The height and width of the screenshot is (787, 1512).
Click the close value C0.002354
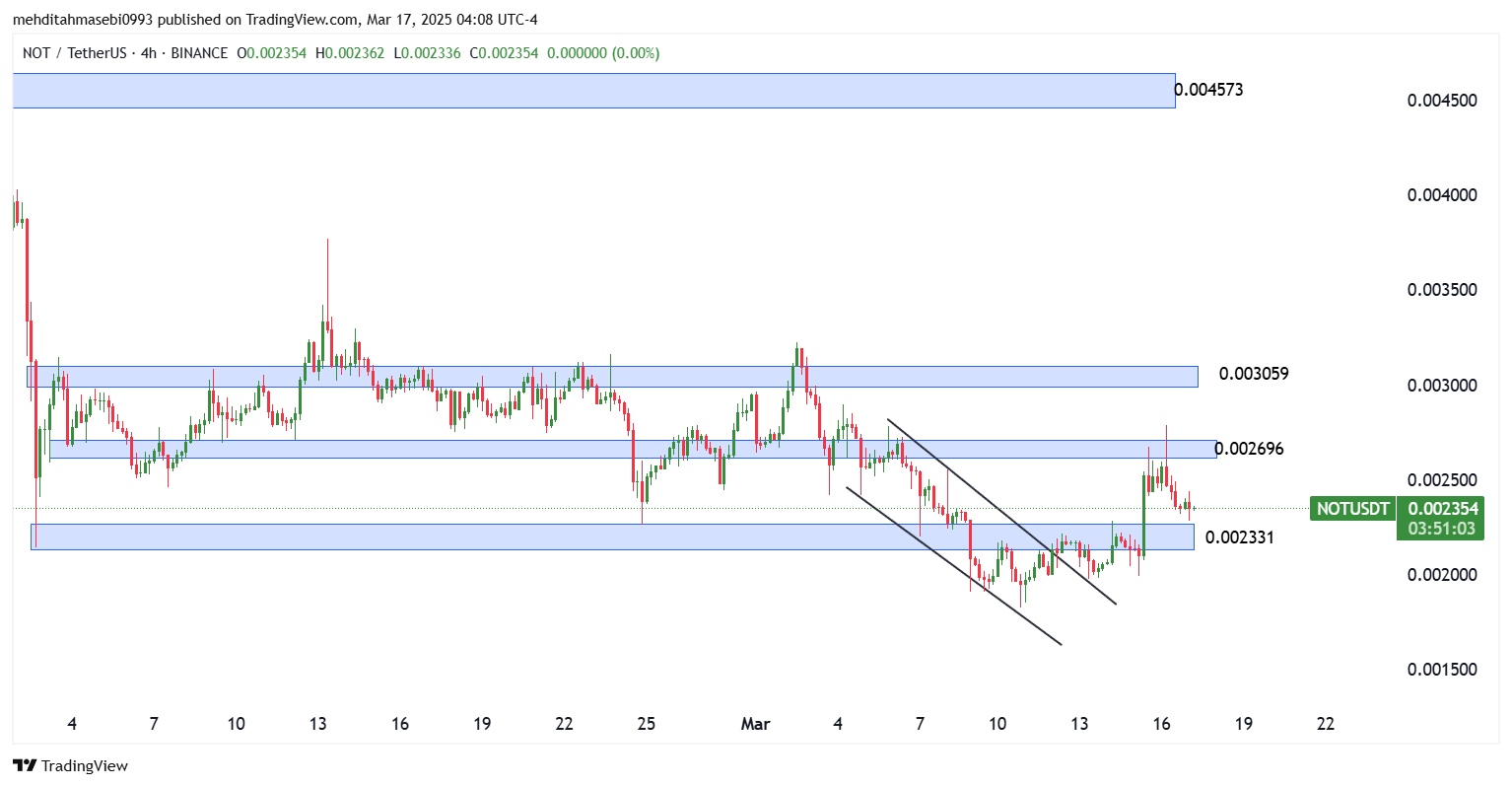click(x=504, y=53)
